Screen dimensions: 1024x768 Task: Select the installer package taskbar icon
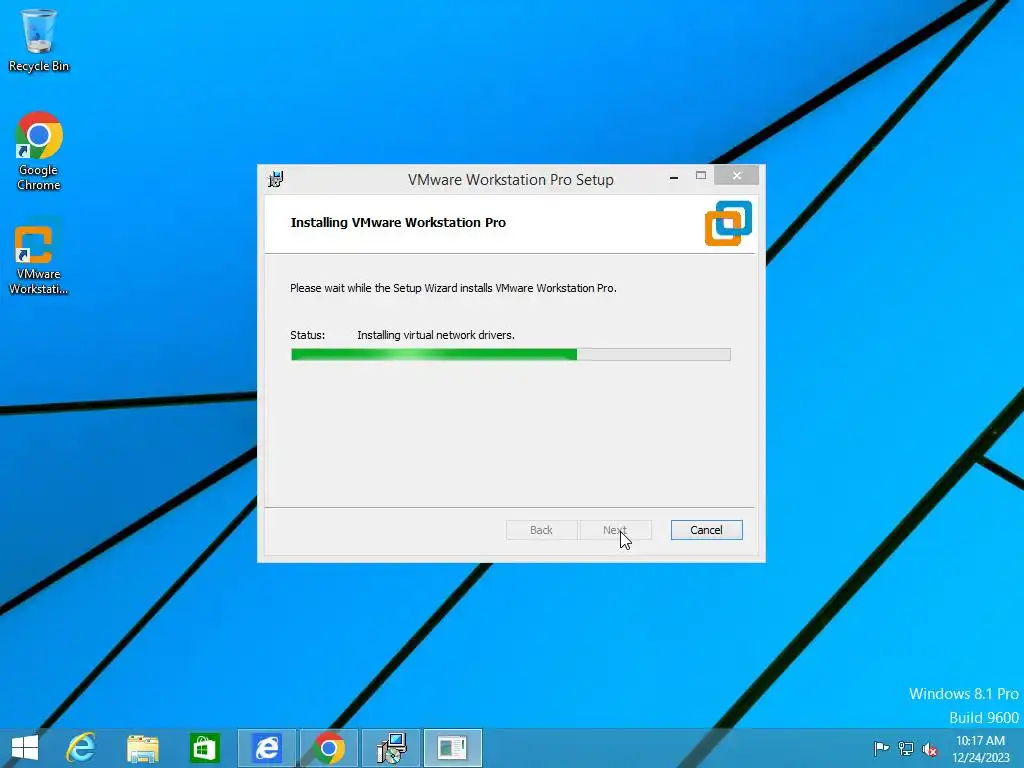pyautogui.click(x=391, y=748)
